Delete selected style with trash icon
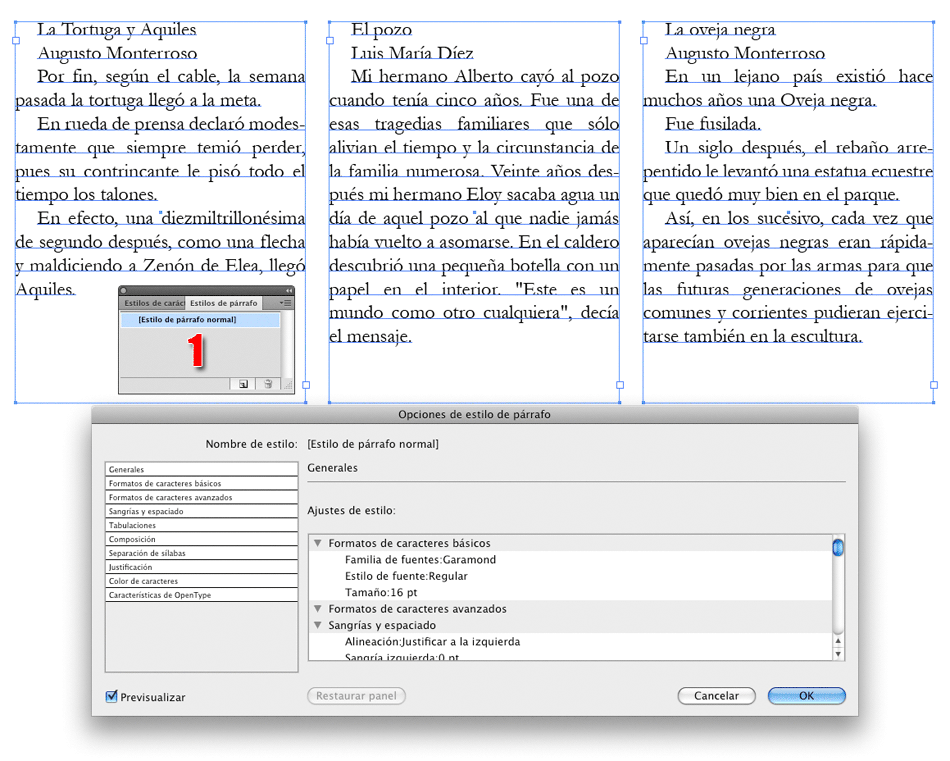950x761 pixels. (268, 384)
